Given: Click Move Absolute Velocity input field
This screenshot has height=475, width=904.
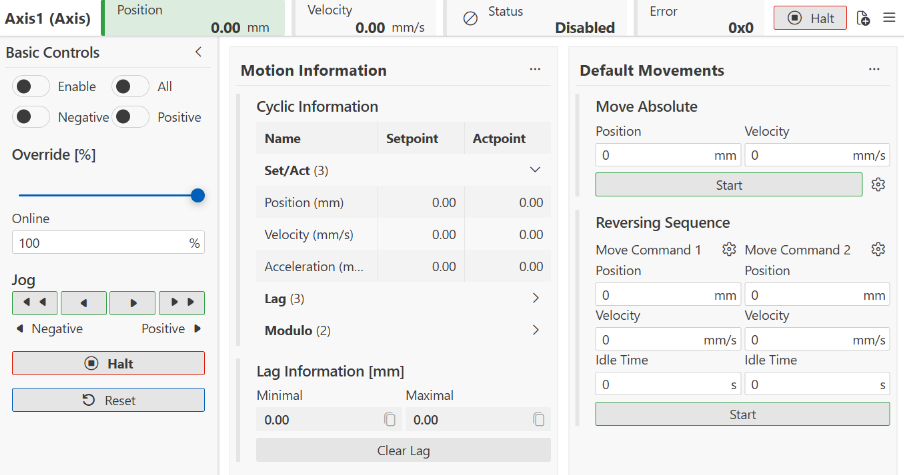Looking at the screenshot, I should [x=817, y=155].
